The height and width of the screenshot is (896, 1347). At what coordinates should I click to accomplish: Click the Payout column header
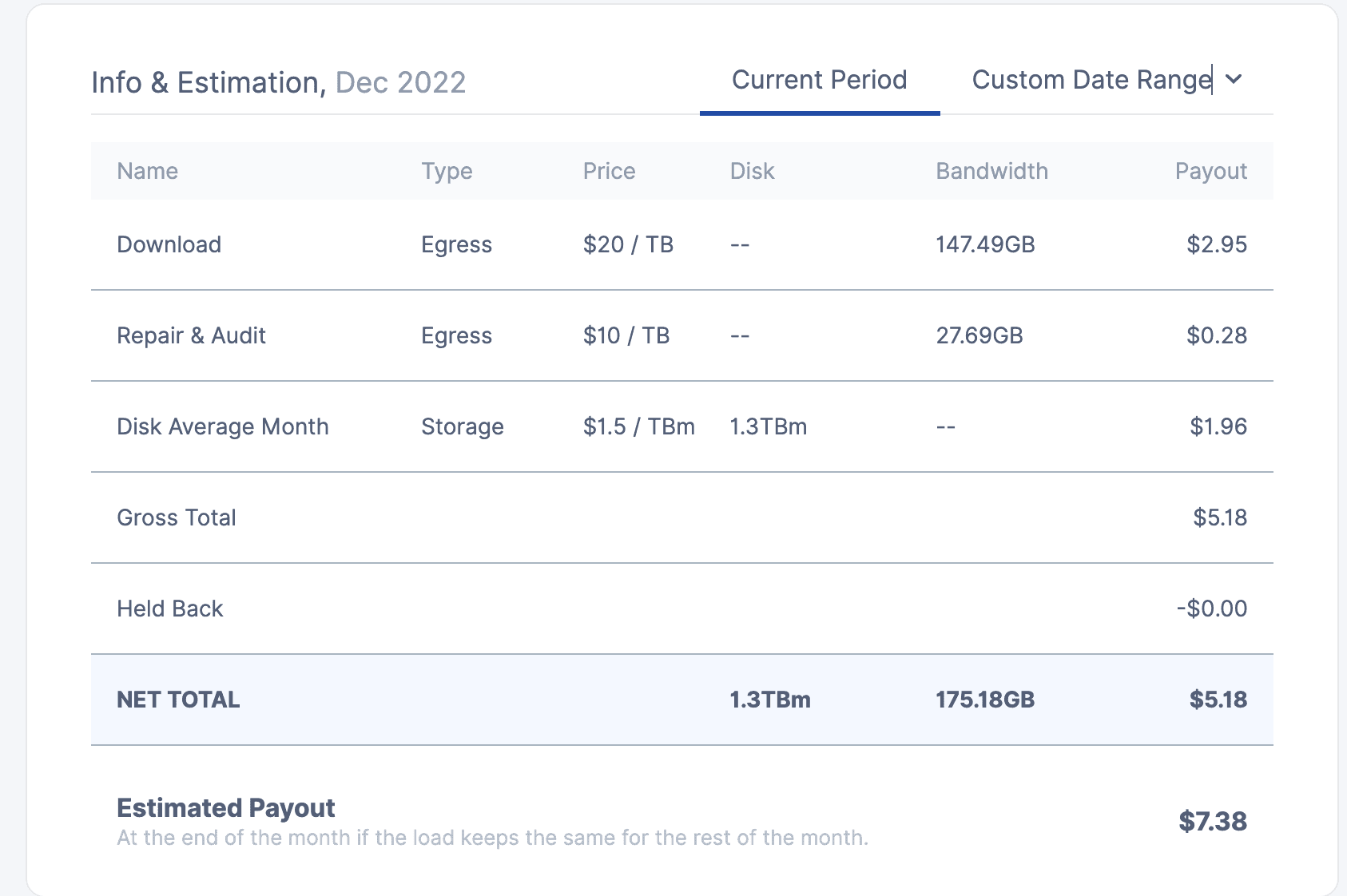point(1210,171)
